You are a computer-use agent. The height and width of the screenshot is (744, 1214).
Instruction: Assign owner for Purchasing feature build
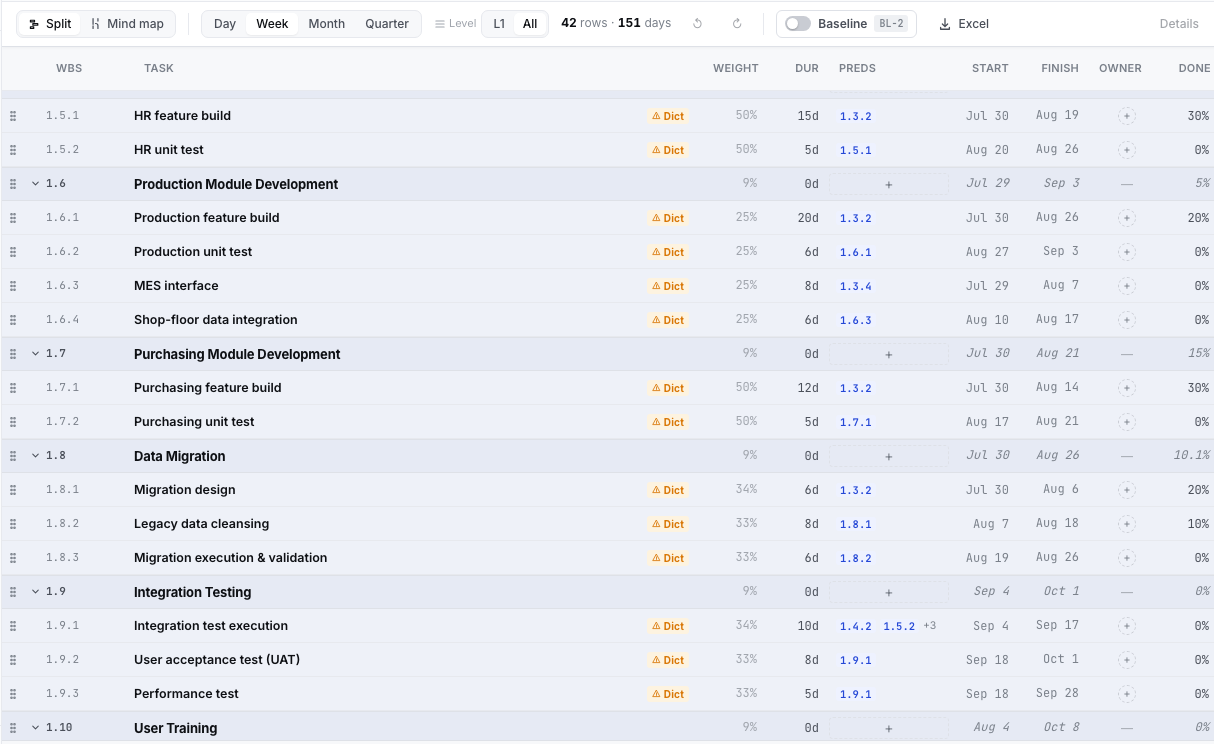1127,388
